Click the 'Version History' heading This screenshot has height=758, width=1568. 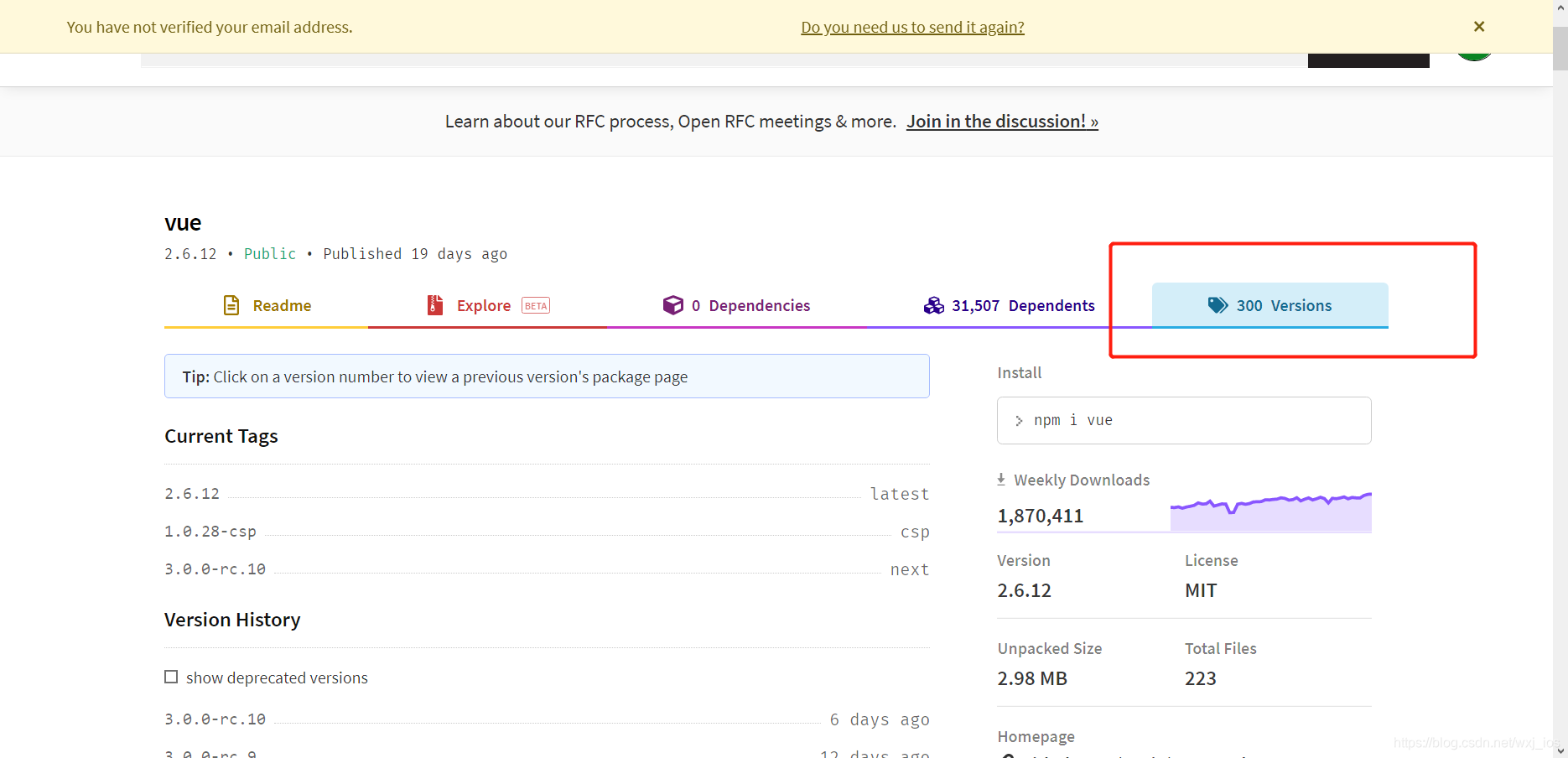(232, 620)
